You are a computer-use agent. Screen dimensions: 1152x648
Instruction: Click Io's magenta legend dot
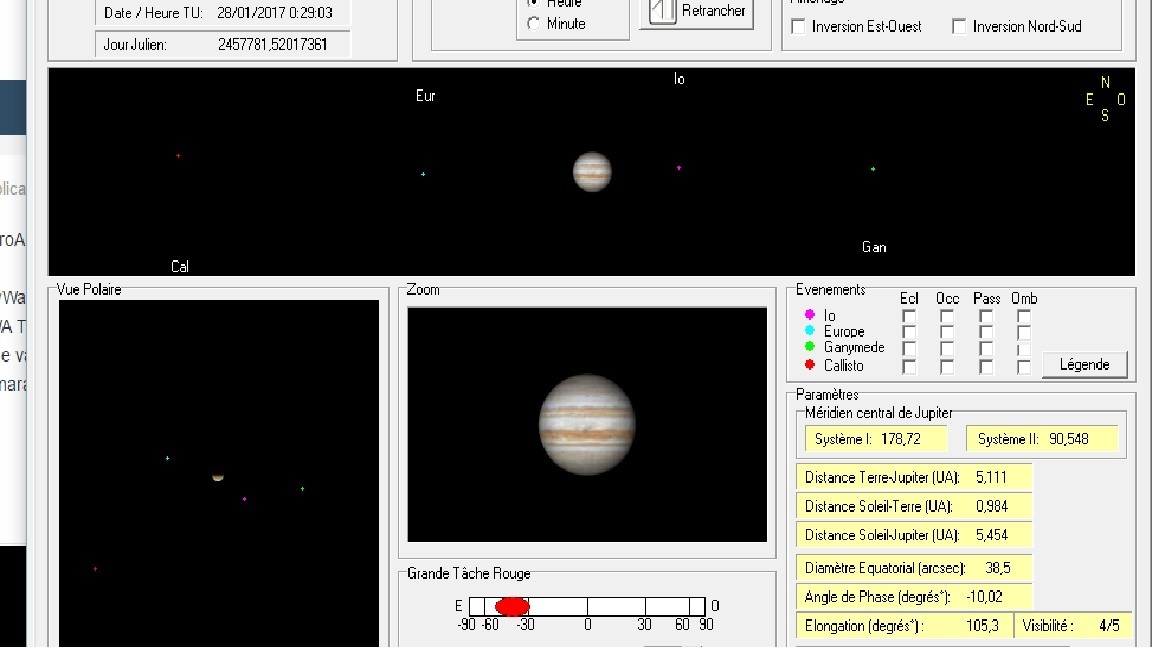point(810,314)
